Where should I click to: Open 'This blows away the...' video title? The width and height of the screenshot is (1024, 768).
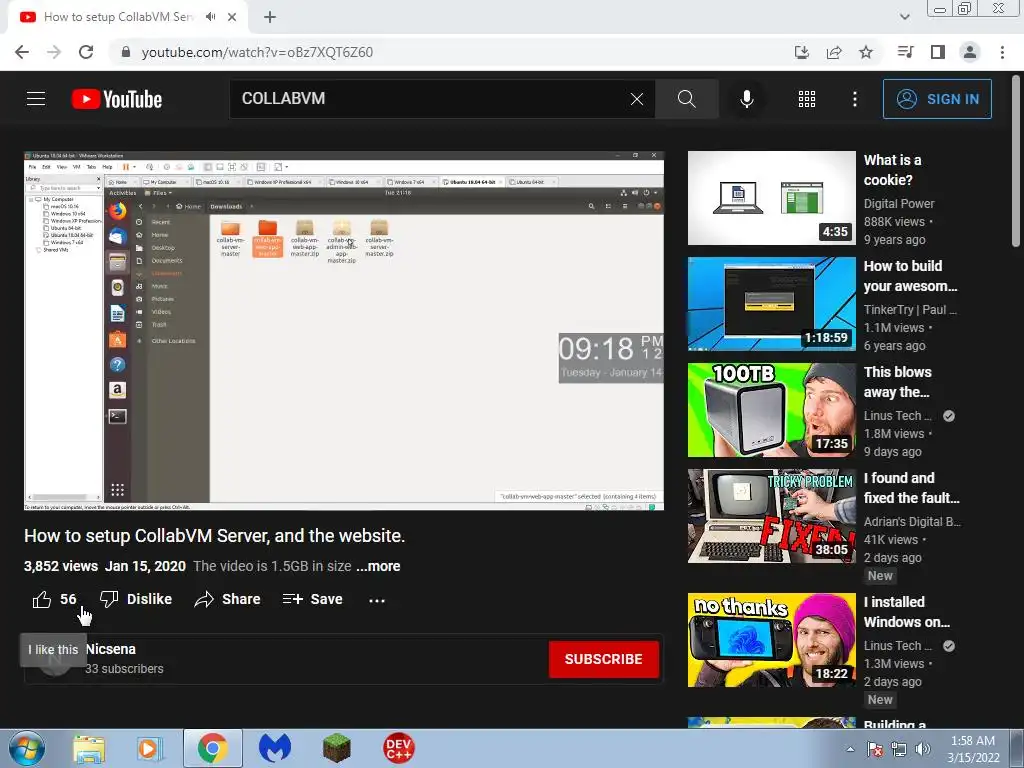coord(897,382)
